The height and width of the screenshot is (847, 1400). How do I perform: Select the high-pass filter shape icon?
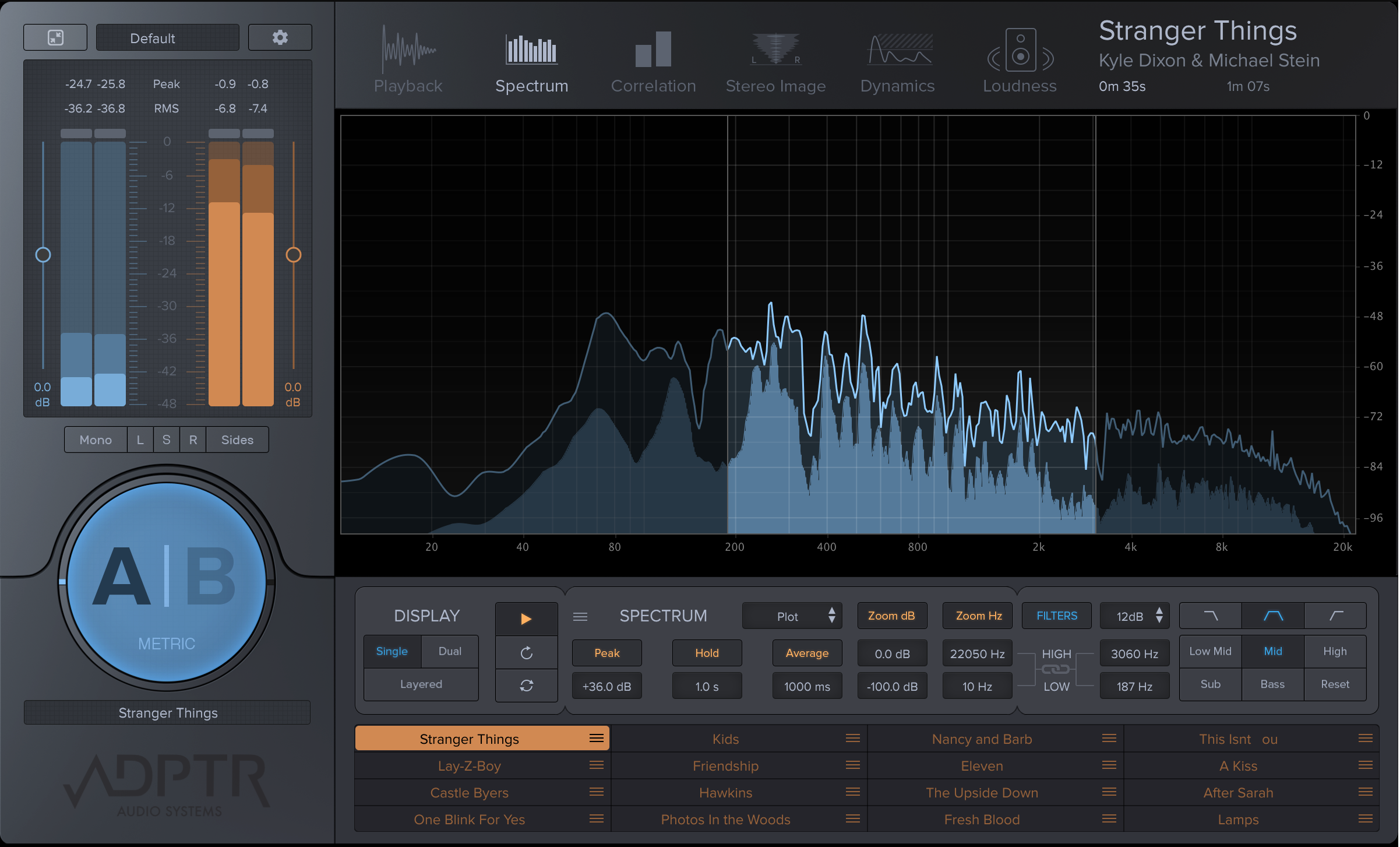(x=1335, y=616)
